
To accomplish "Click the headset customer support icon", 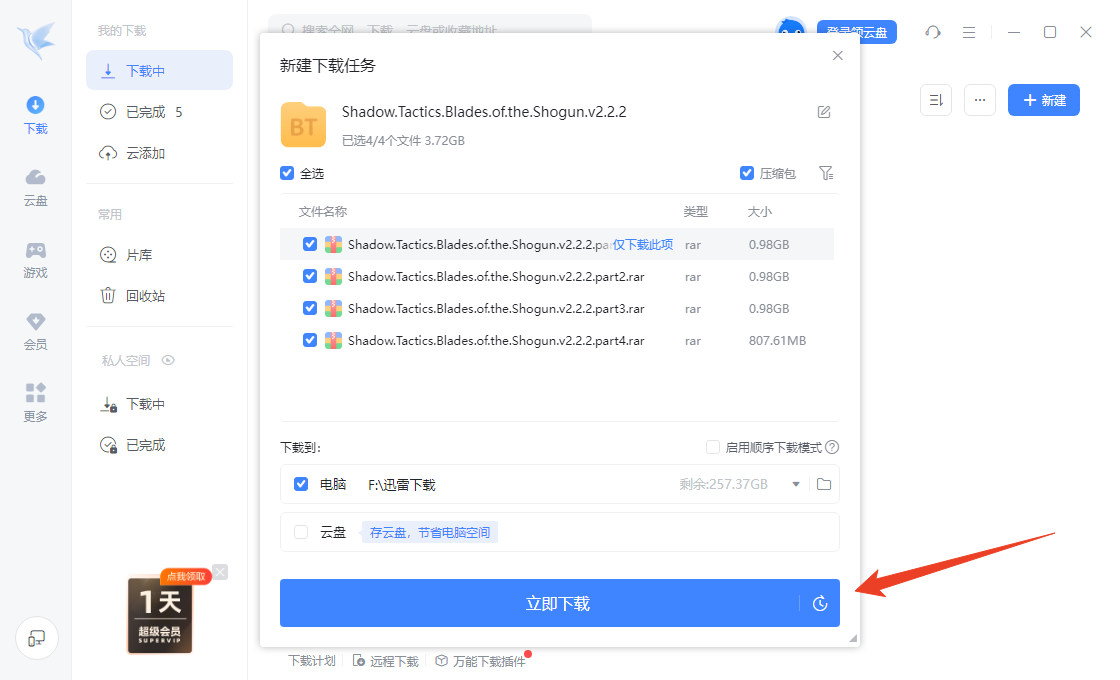I will pos(931,32).
